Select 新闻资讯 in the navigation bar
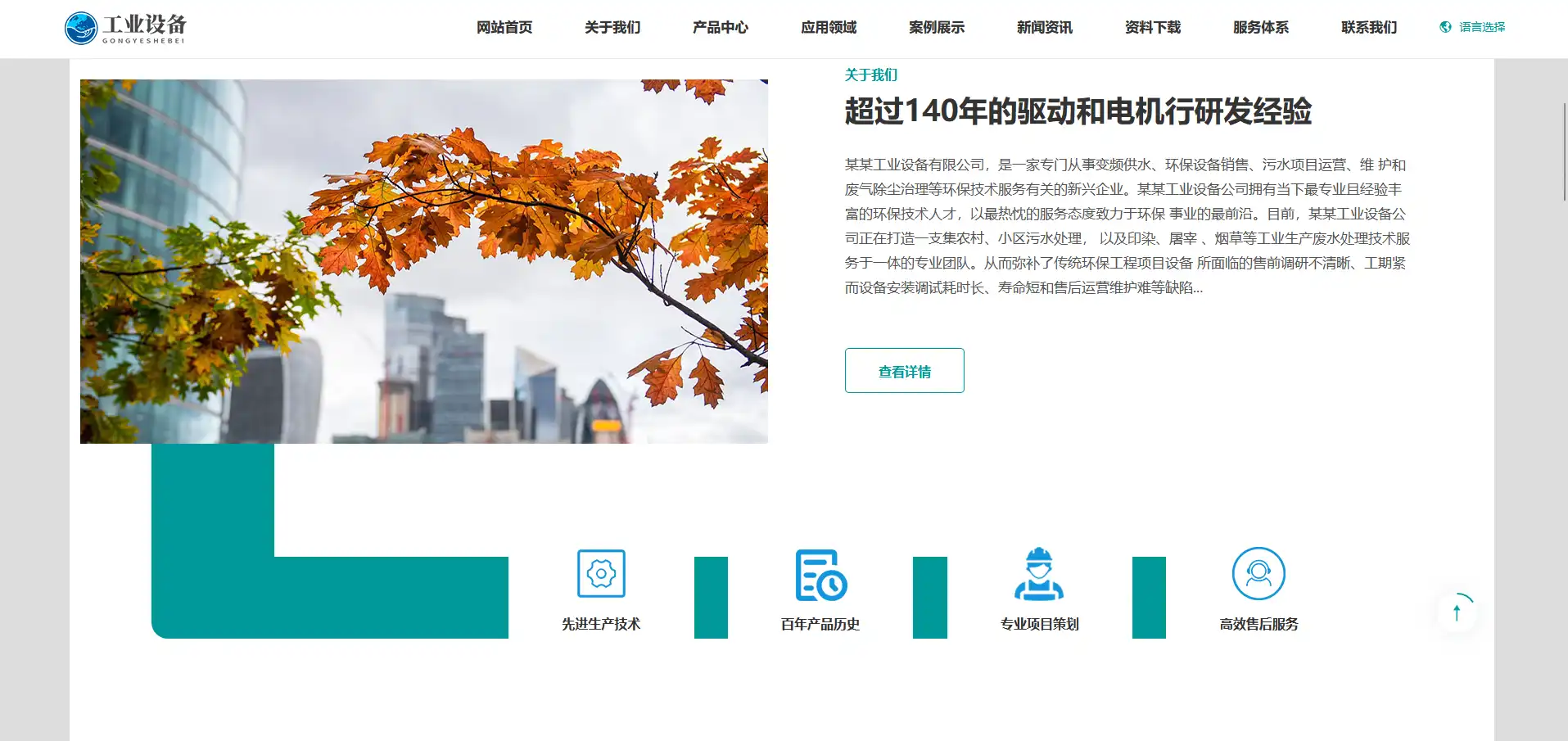The width and height of the screenshot is (1568, 741). point(1043,27)
